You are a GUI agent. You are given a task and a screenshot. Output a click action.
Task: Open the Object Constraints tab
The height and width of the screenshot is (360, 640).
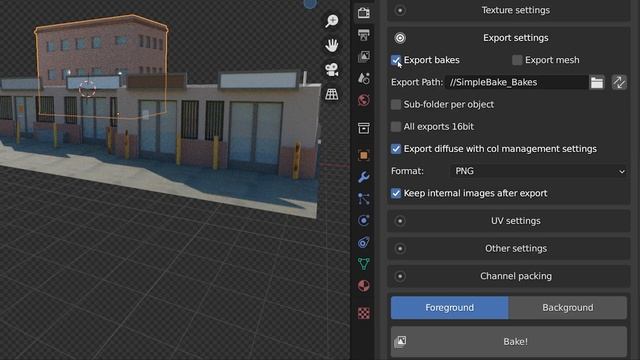364,242
